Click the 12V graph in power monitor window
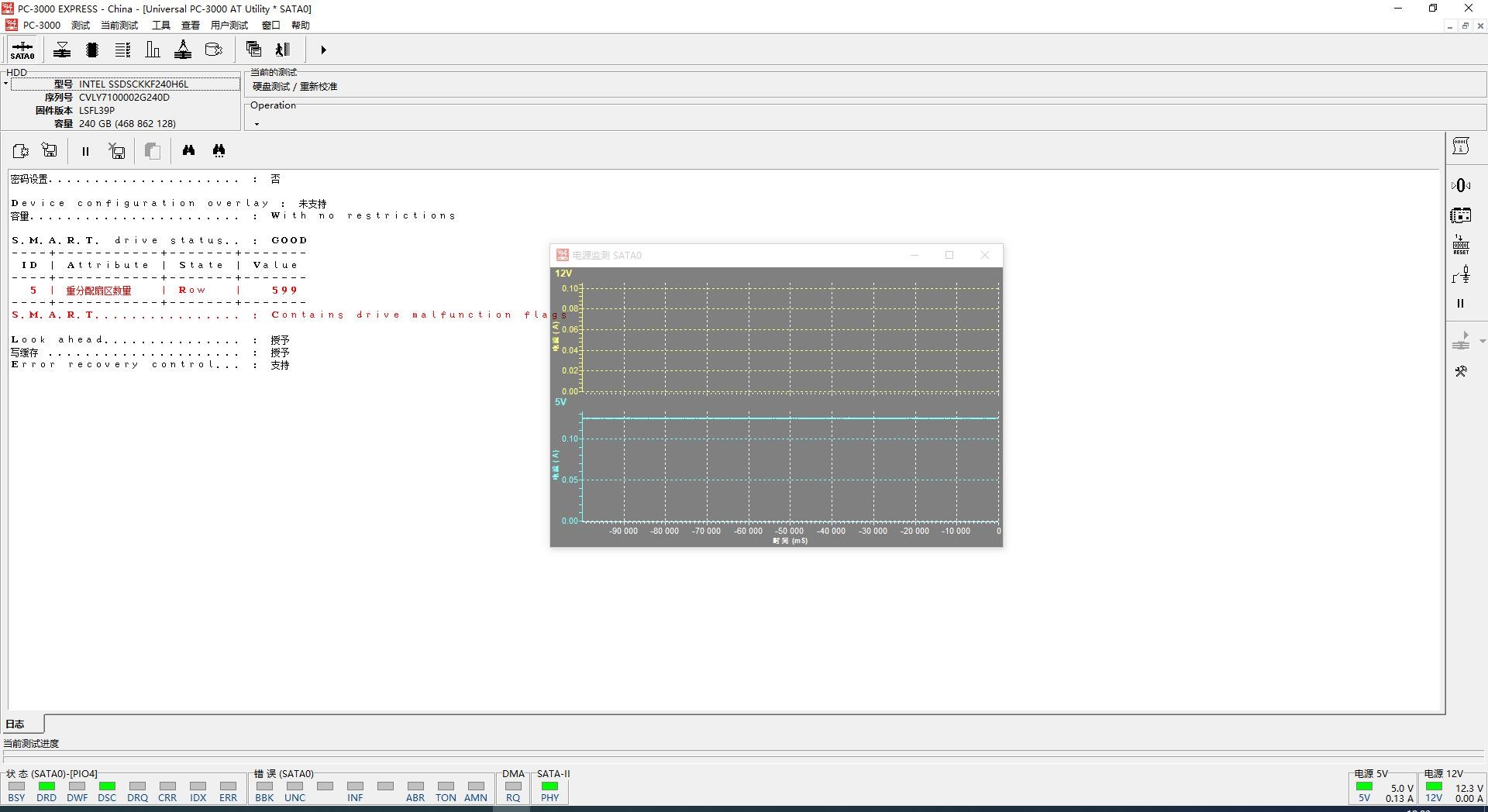 (x=790, y=339)
